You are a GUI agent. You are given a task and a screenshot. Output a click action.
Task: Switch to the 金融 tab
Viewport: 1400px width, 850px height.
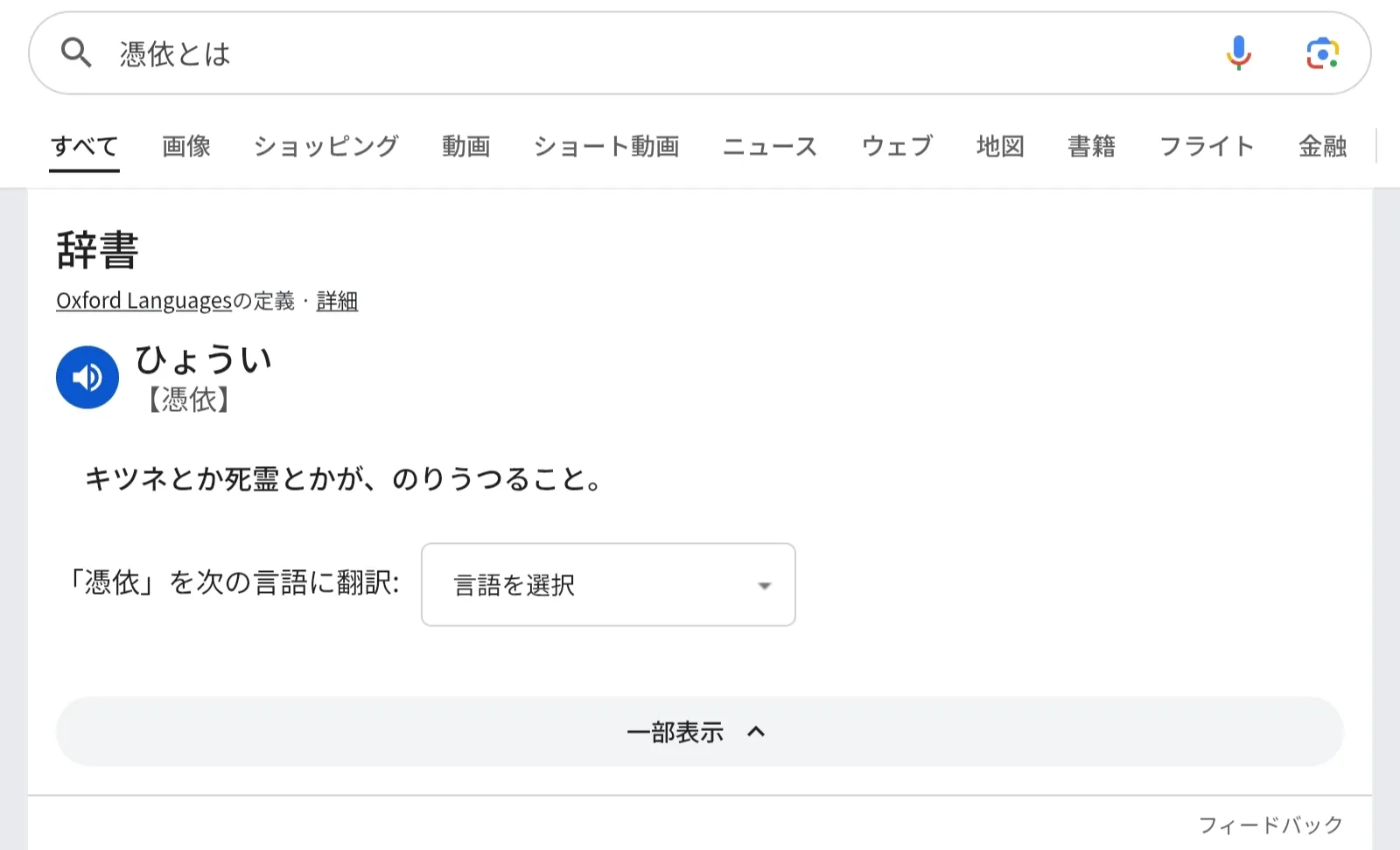[x=1322, y=146]
